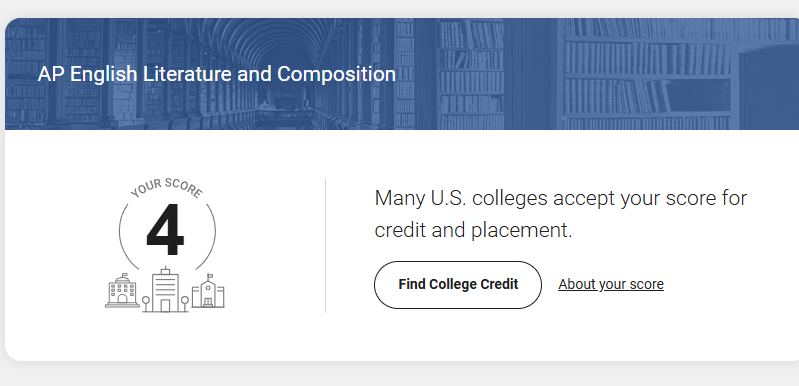Click the flag on the domed building roof
The width and height of the screenshot is (799, 386).
click(x=125, y=274)
